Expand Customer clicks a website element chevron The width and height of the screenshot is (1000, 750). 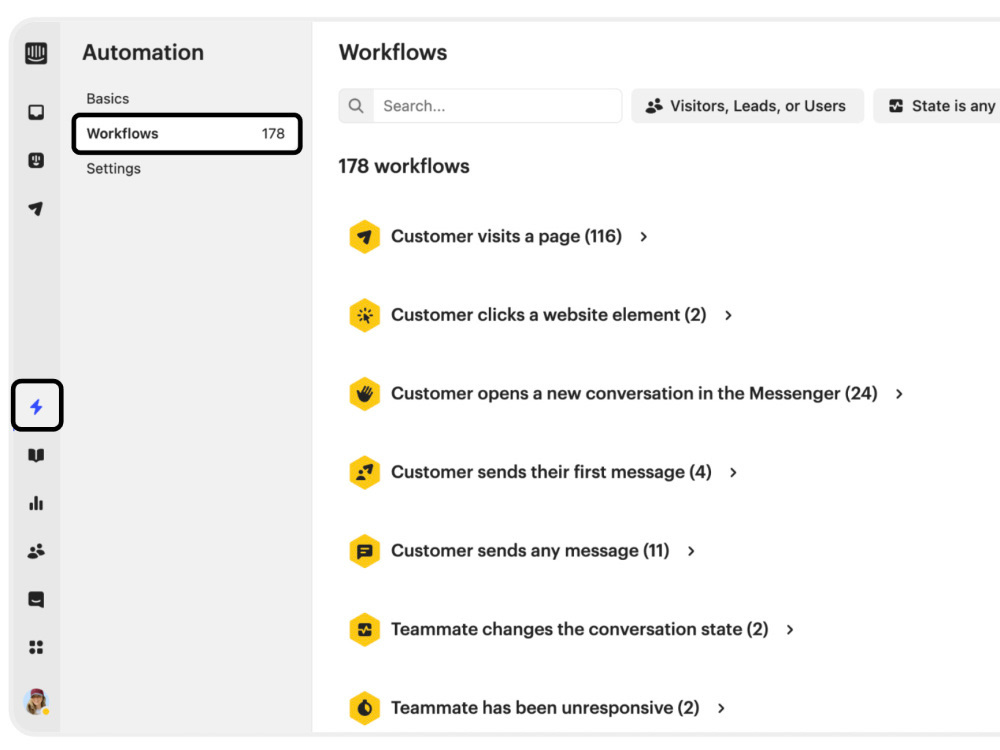[x=728, y=315]
